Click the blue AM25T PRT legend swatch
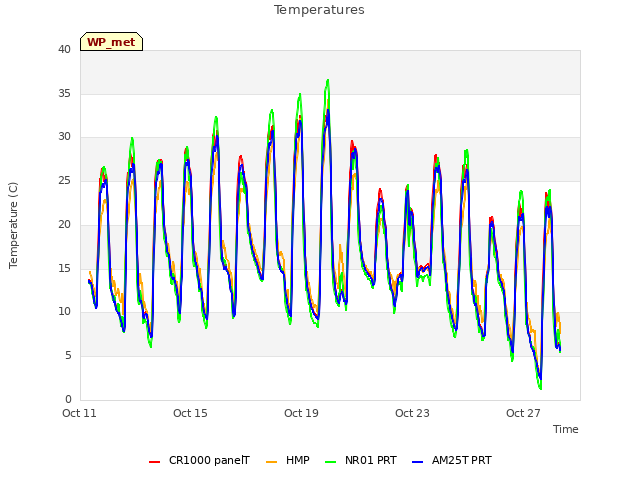 [x=418, y=462]
